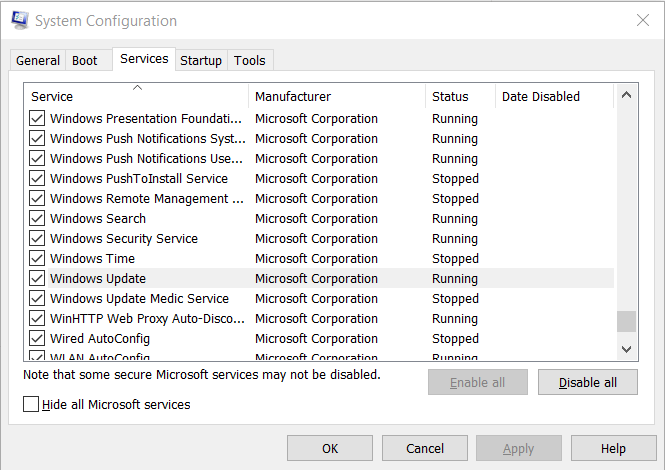The width and height of the screenshot is (665, 470).
Task: Enable Hide all Microsoft services checkbox
Action: point(31,404)
